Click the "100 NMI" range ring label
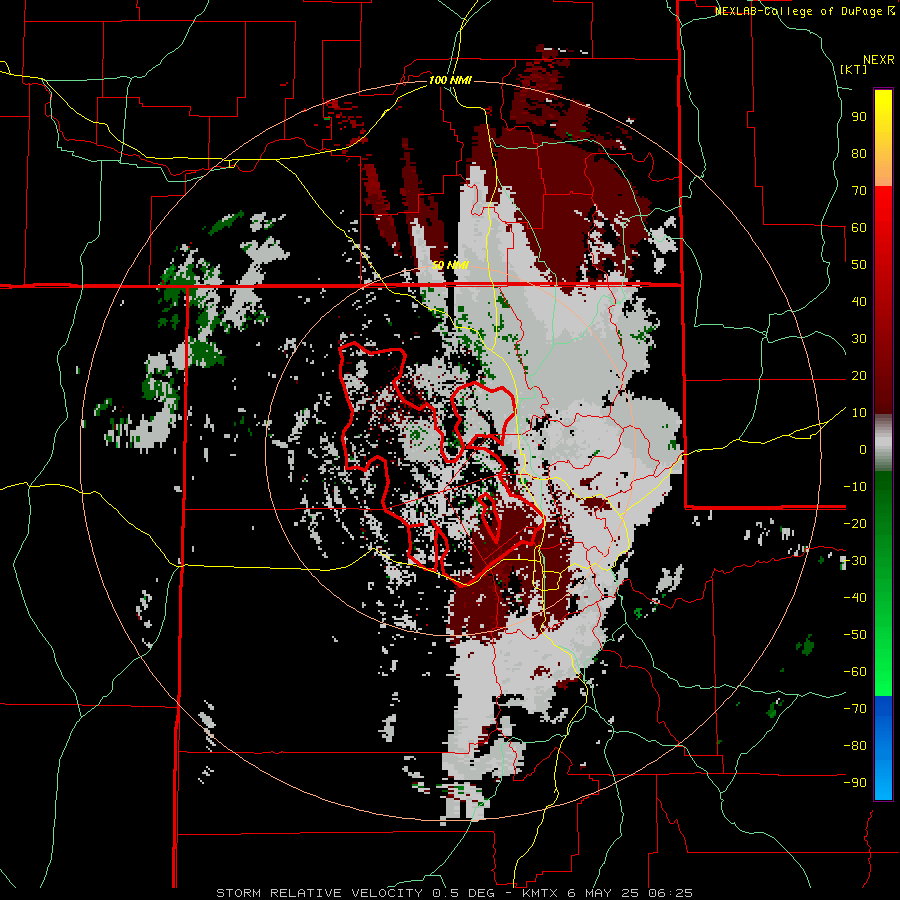This screenshot has width=900, height=900. pos(450,80)
